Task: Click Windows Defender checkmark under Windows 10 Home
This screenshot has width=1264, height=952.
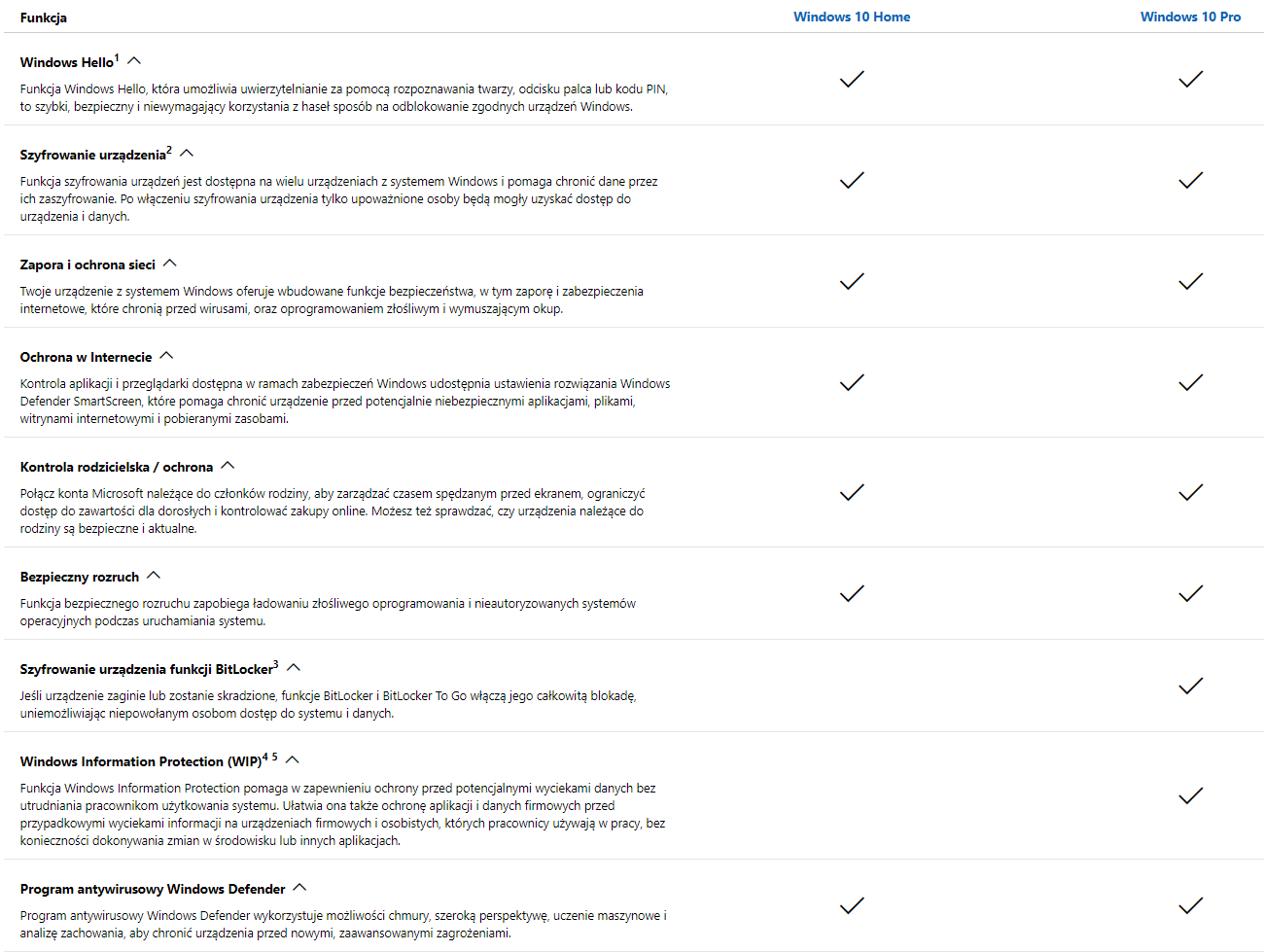Action: [x=852, y=906]
